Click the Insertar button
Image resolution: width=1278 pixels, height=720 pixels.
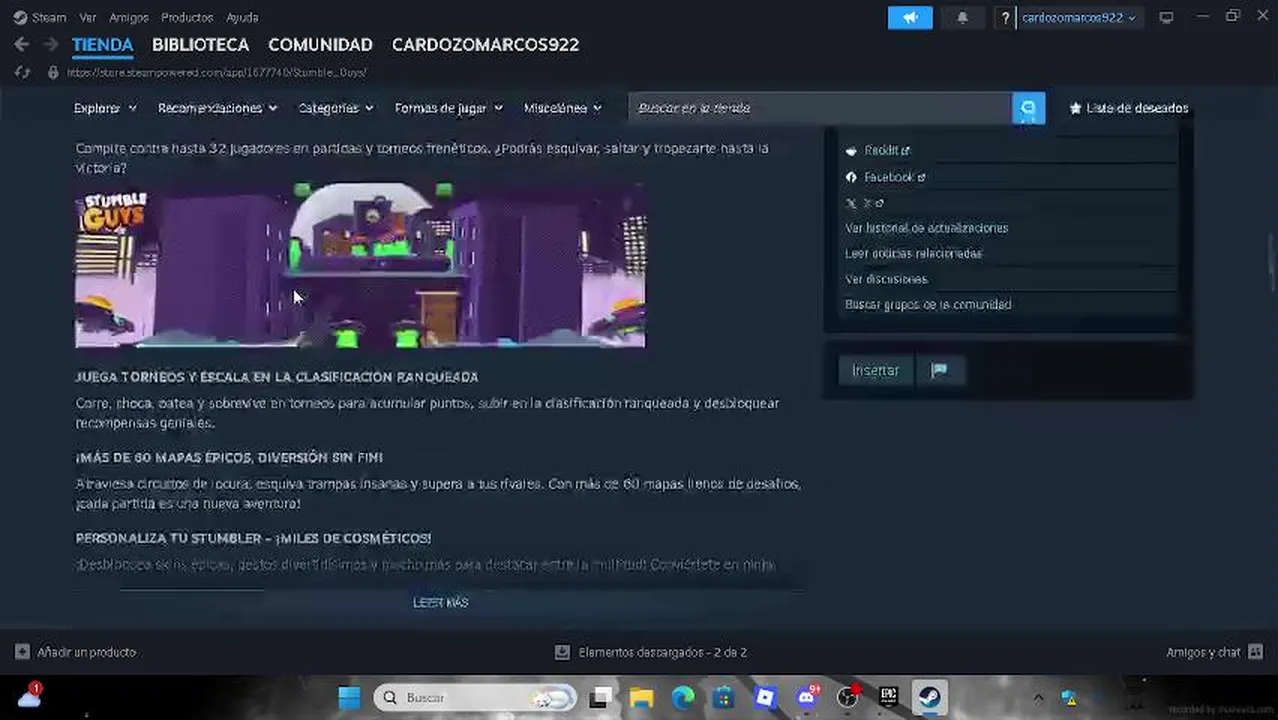click(875, 370)
